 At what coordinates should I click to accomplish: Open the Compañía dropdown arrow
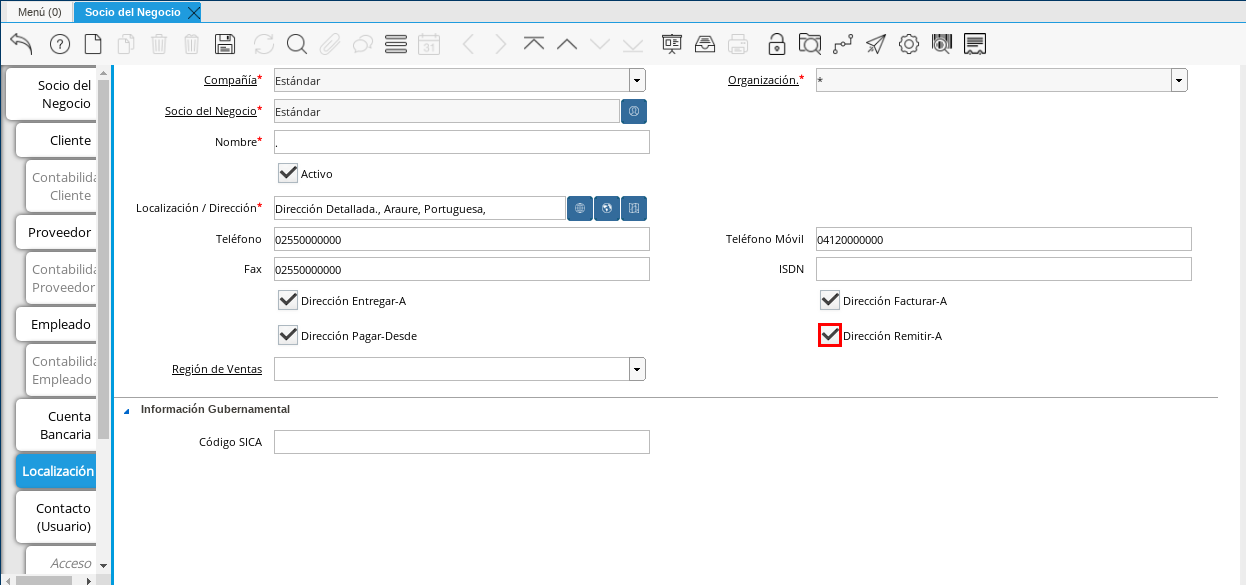pos(637,81)
